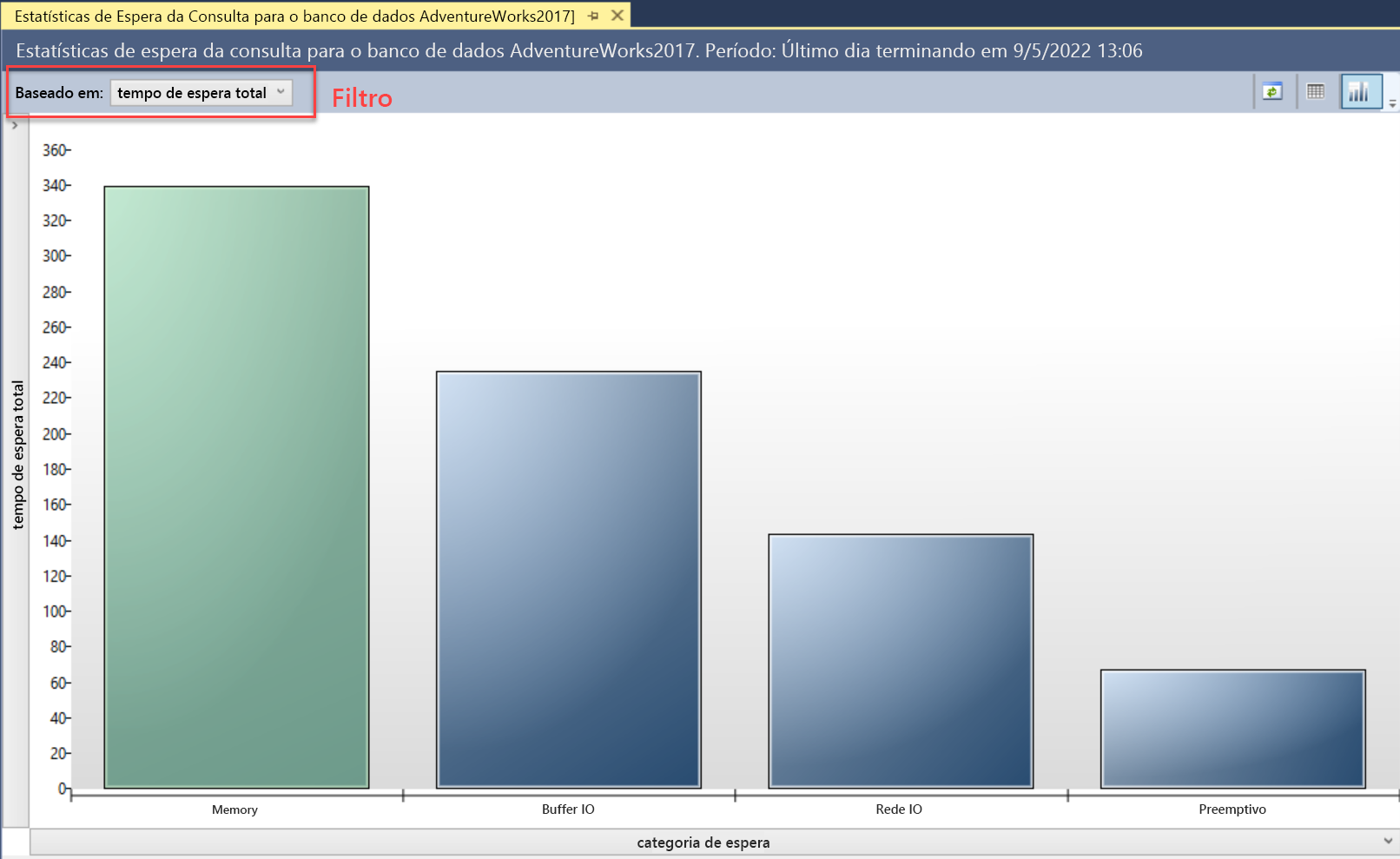The height and width of the screenshot is (859, 1400).
Task: Click the 'Rede IO' axis label
Action: (x=899, y=809)
